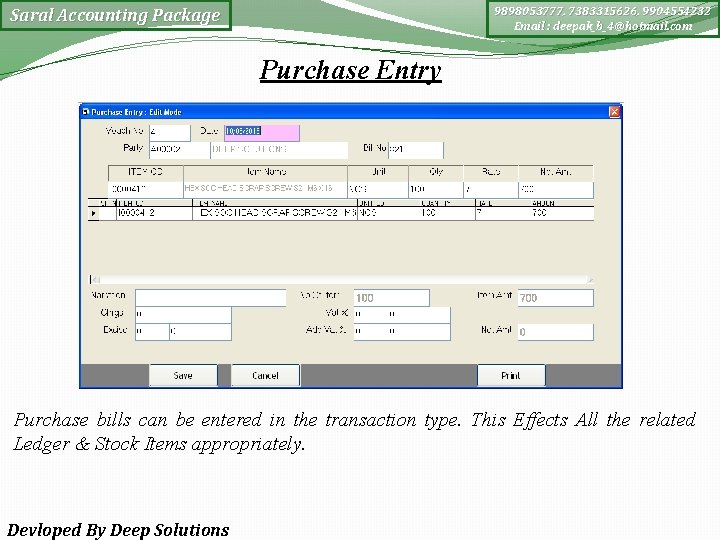Click grid cell showing unit NOS

click(384, 214)
